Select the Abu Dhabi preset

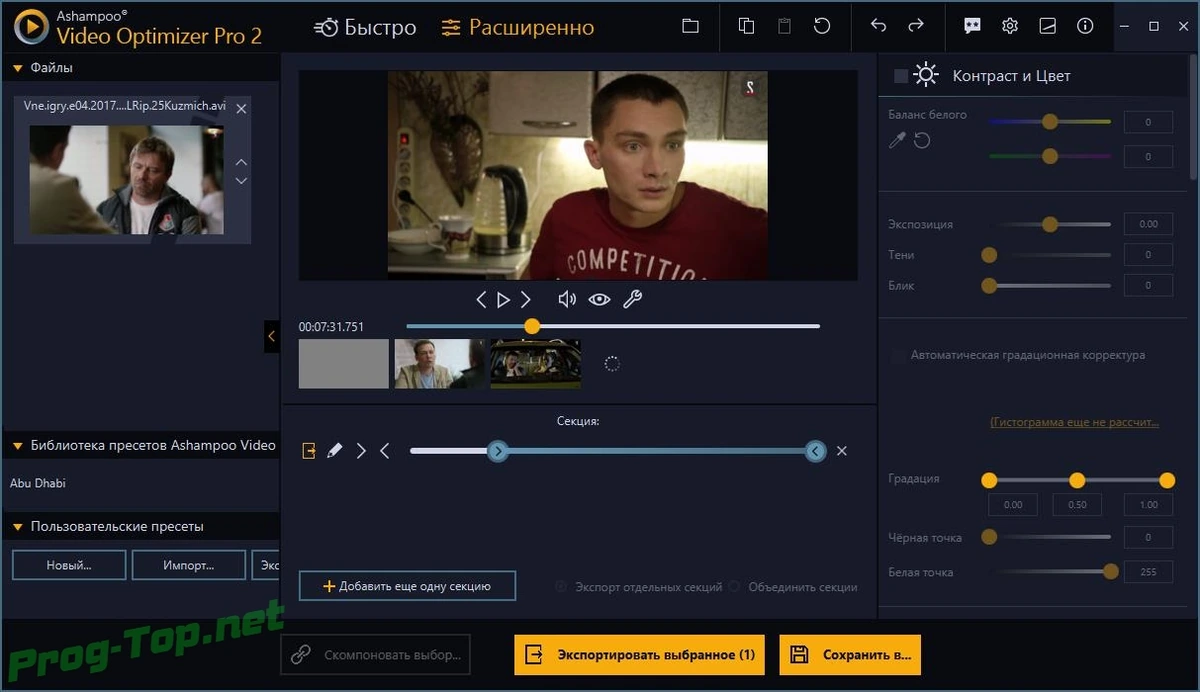pos(38,483)
